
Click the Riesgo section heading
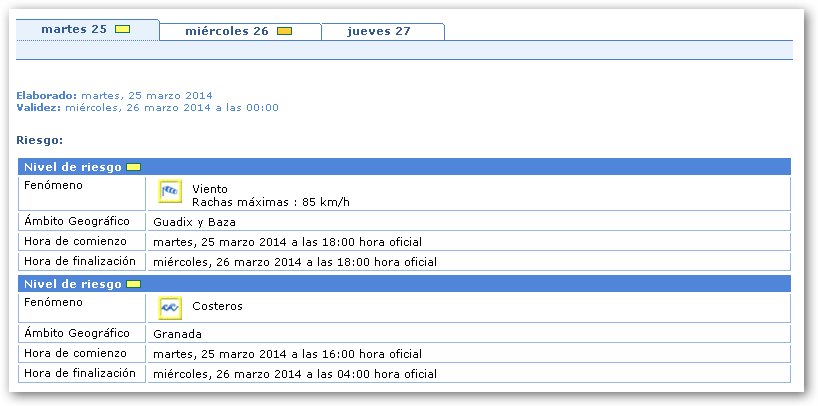pos(40,140)
